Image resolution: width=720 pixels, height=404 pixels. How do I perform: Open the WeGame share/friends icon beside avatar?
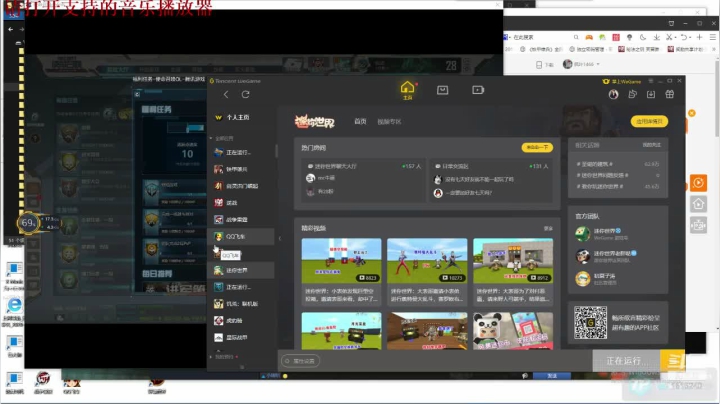pyautogui.click(x=632, y=94)
